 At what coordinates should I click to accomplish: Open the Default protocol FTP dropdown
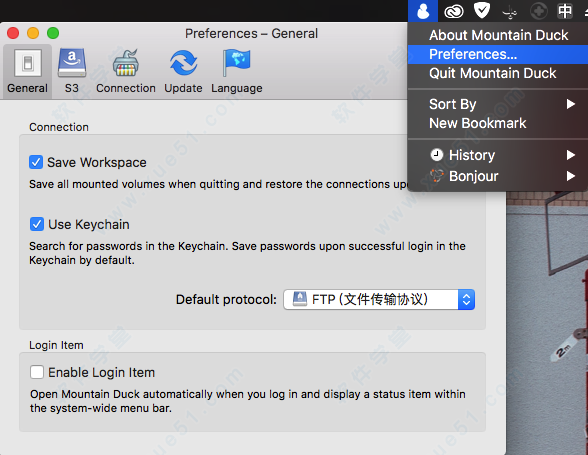(379, 299)
